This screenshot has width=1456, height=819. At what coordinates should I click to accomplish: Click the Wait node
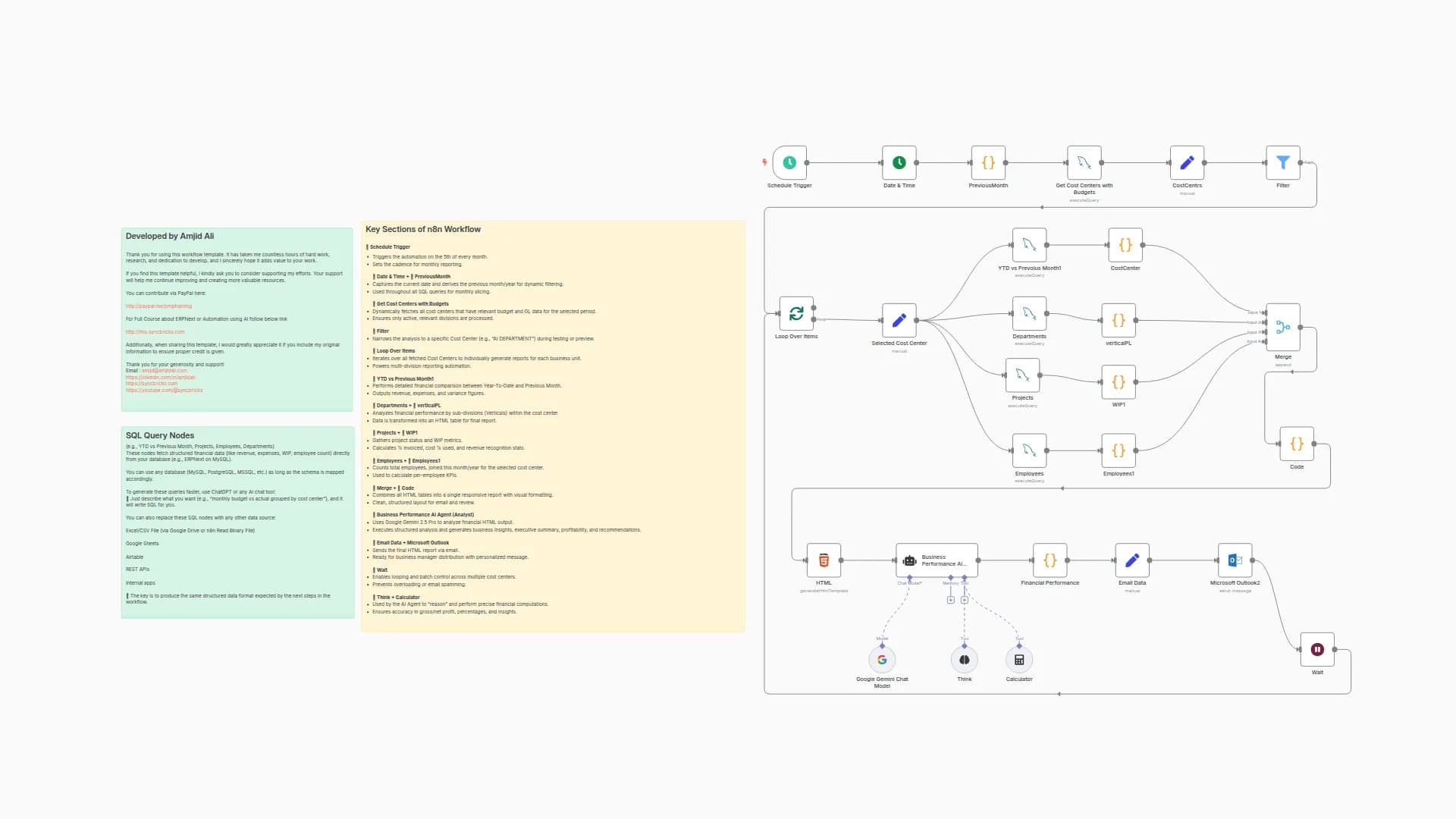(x=1317, y=650)
